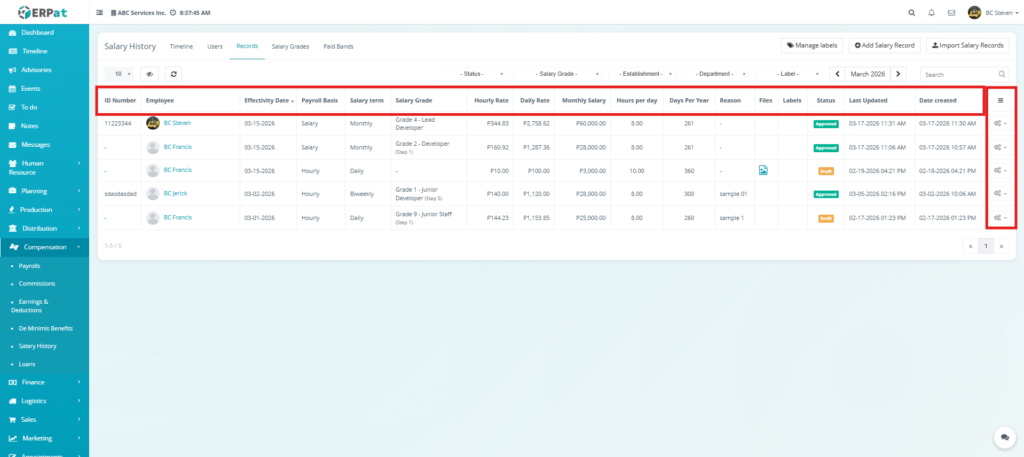Switch to the Paid Bands tab

(x=339, y=46)
